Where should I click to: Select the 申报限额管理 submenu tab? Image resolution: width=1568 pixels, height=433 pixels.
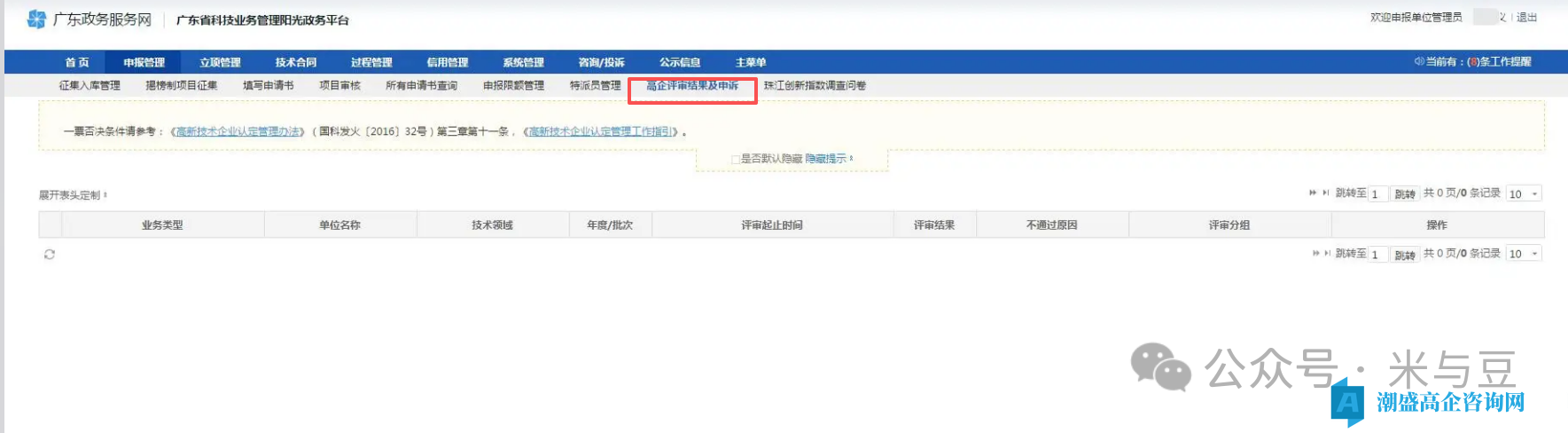(x=513, y=85)
